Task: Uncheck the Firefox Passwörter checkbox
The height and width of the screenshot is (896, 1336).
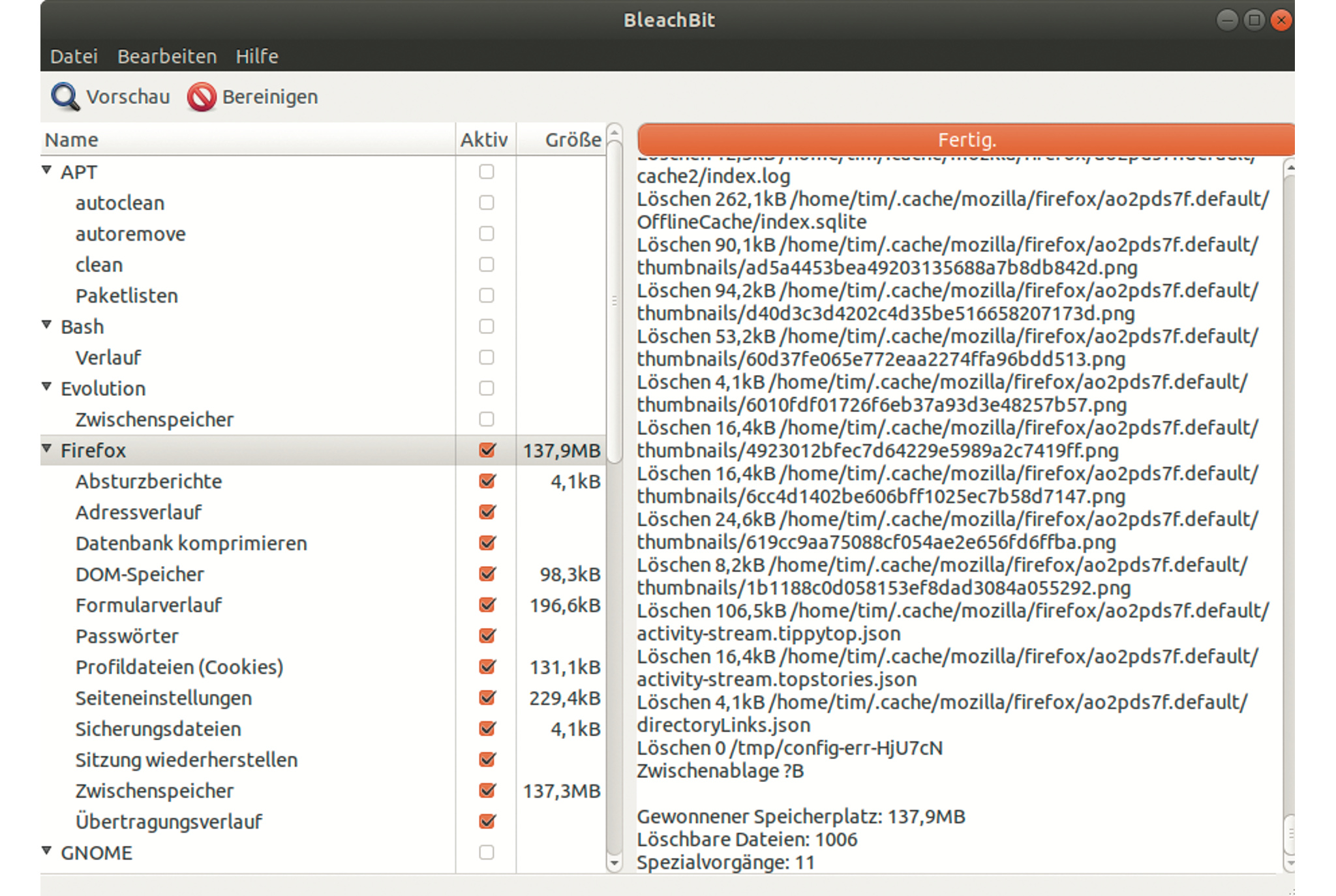Action: [x=487, y=636]
